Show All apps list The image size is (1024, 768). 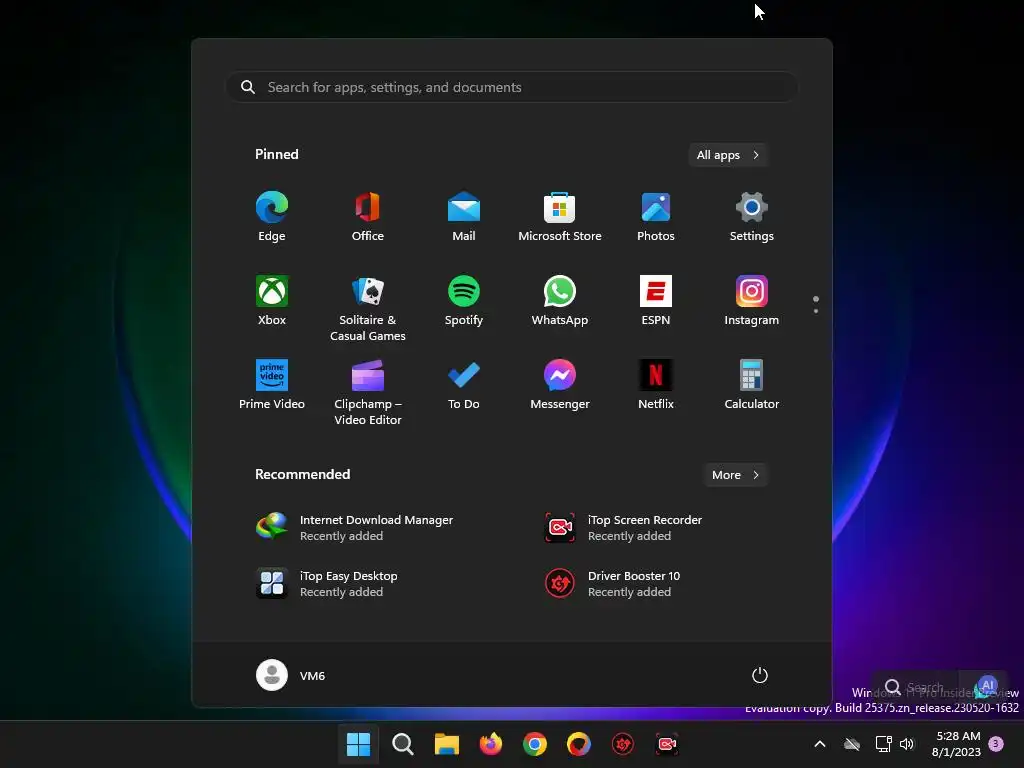pyautogui.click(x=728, y=155)
